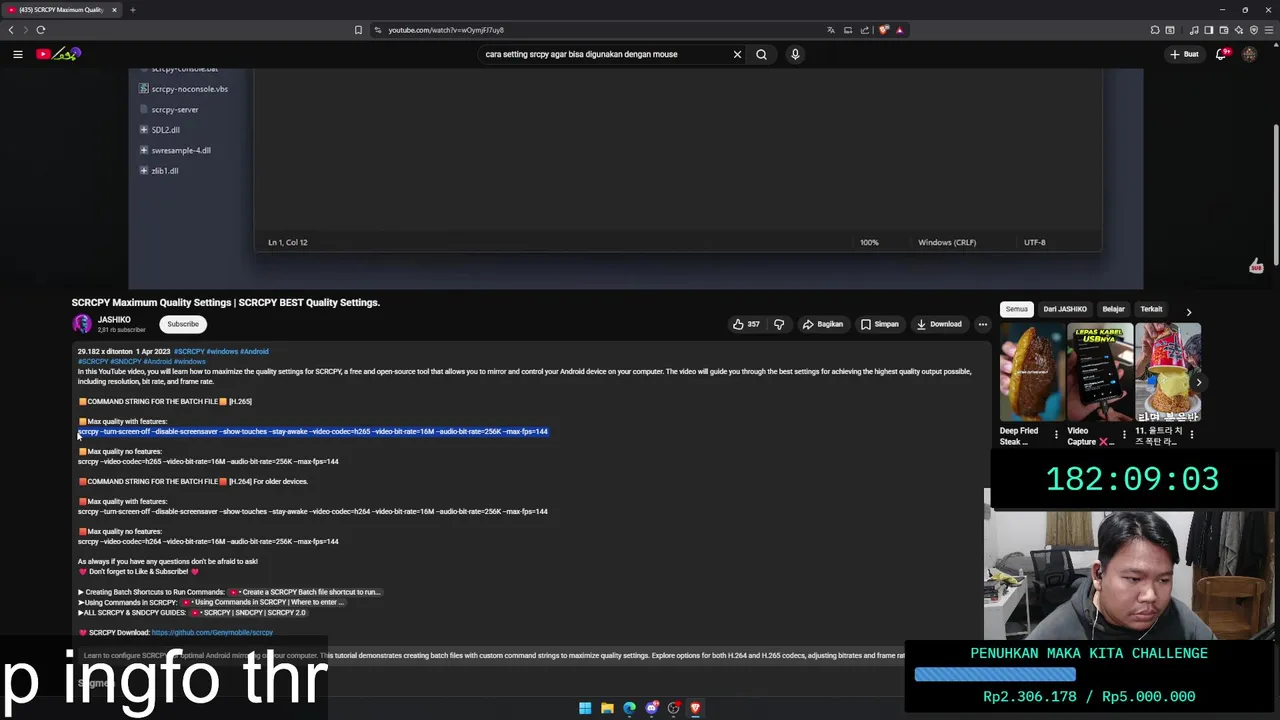Show more filter chips with right arrow
This screenshot has height=720, width=1280.
pyautogui.click(x=1188, y=312)
